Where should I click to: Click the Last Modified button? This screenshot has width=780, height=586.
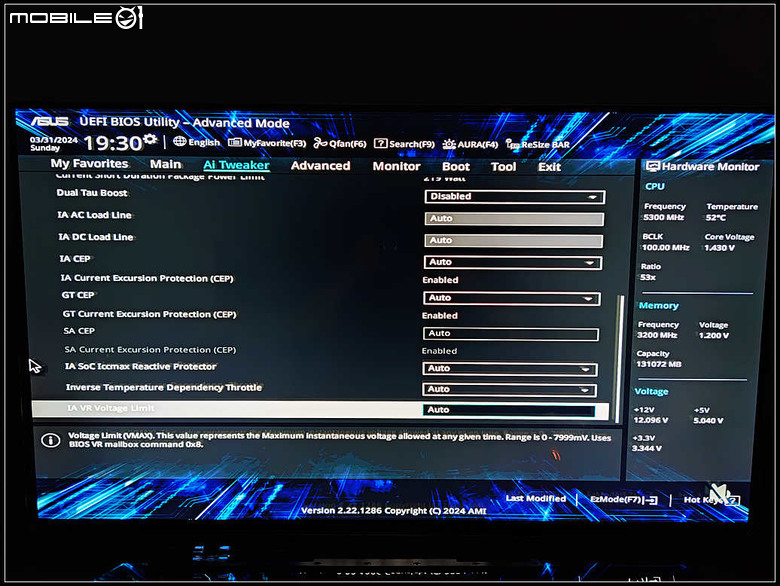coord(536,498)
